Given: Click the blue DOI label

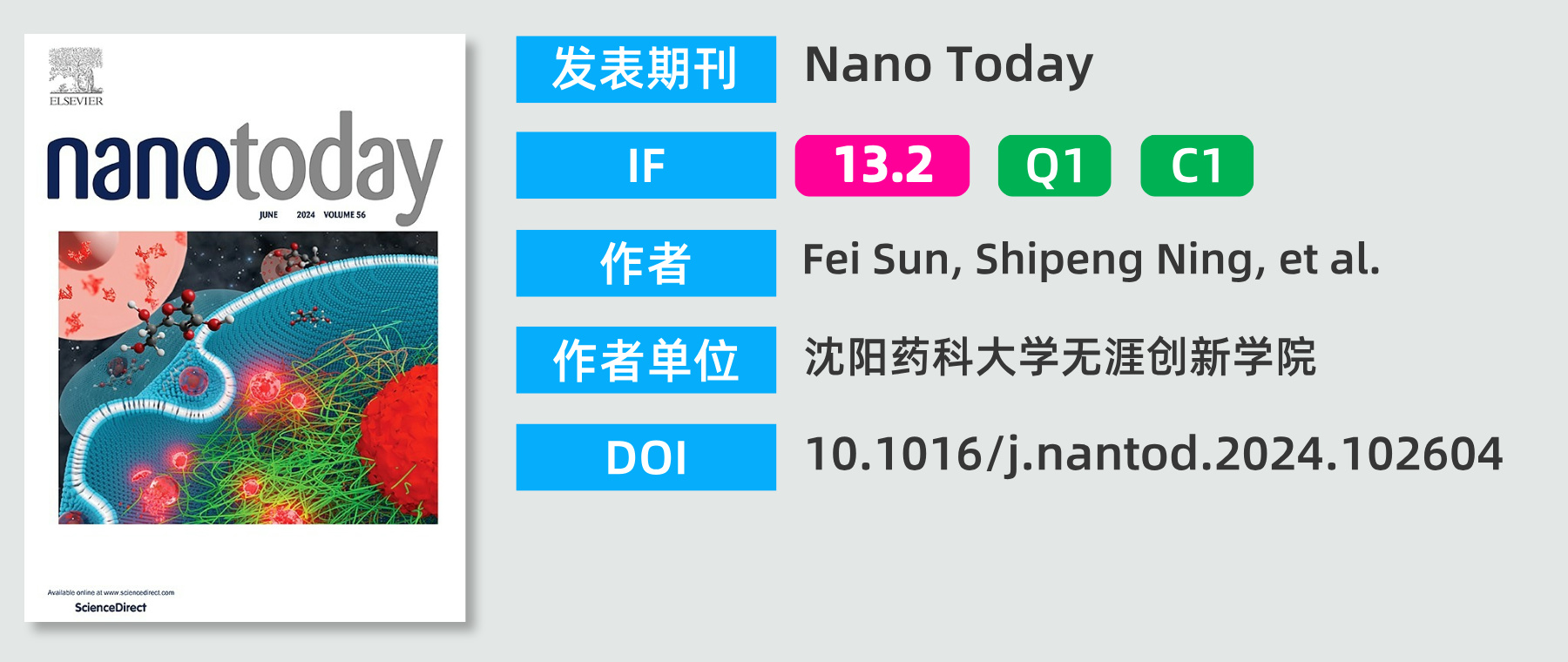Looking at the screenshot, I should pos(645,457).
